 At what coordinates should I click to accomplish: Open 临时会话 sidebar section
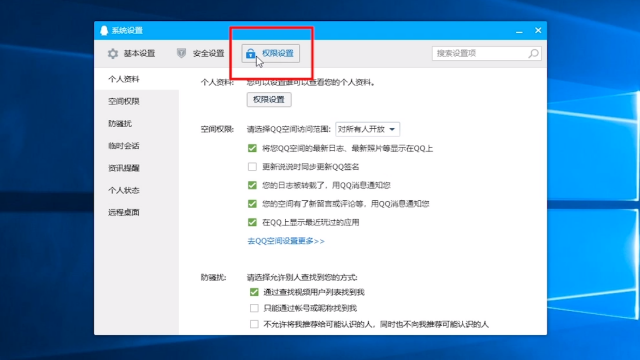coord(136,146)
